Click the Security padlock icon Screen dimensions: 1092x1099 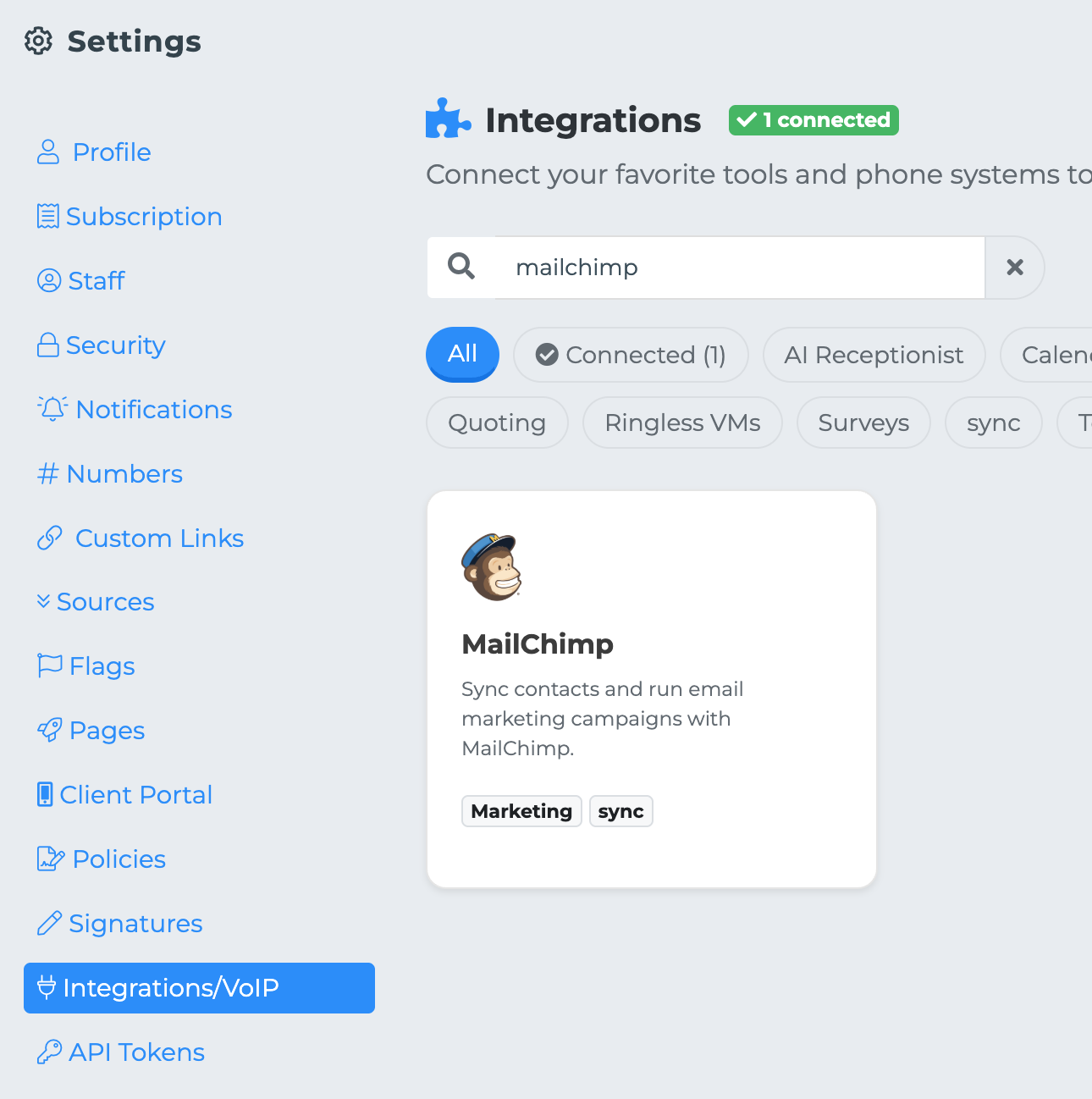coord(48,345)
